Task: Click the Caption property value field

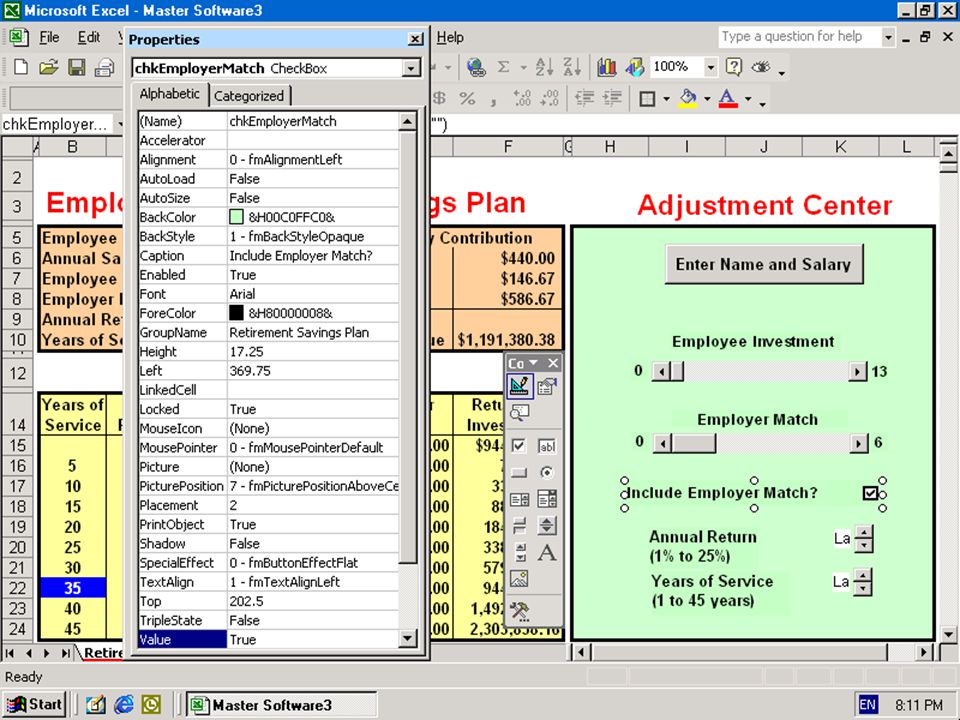Action: pyautogui.click(x=313, y=256)
